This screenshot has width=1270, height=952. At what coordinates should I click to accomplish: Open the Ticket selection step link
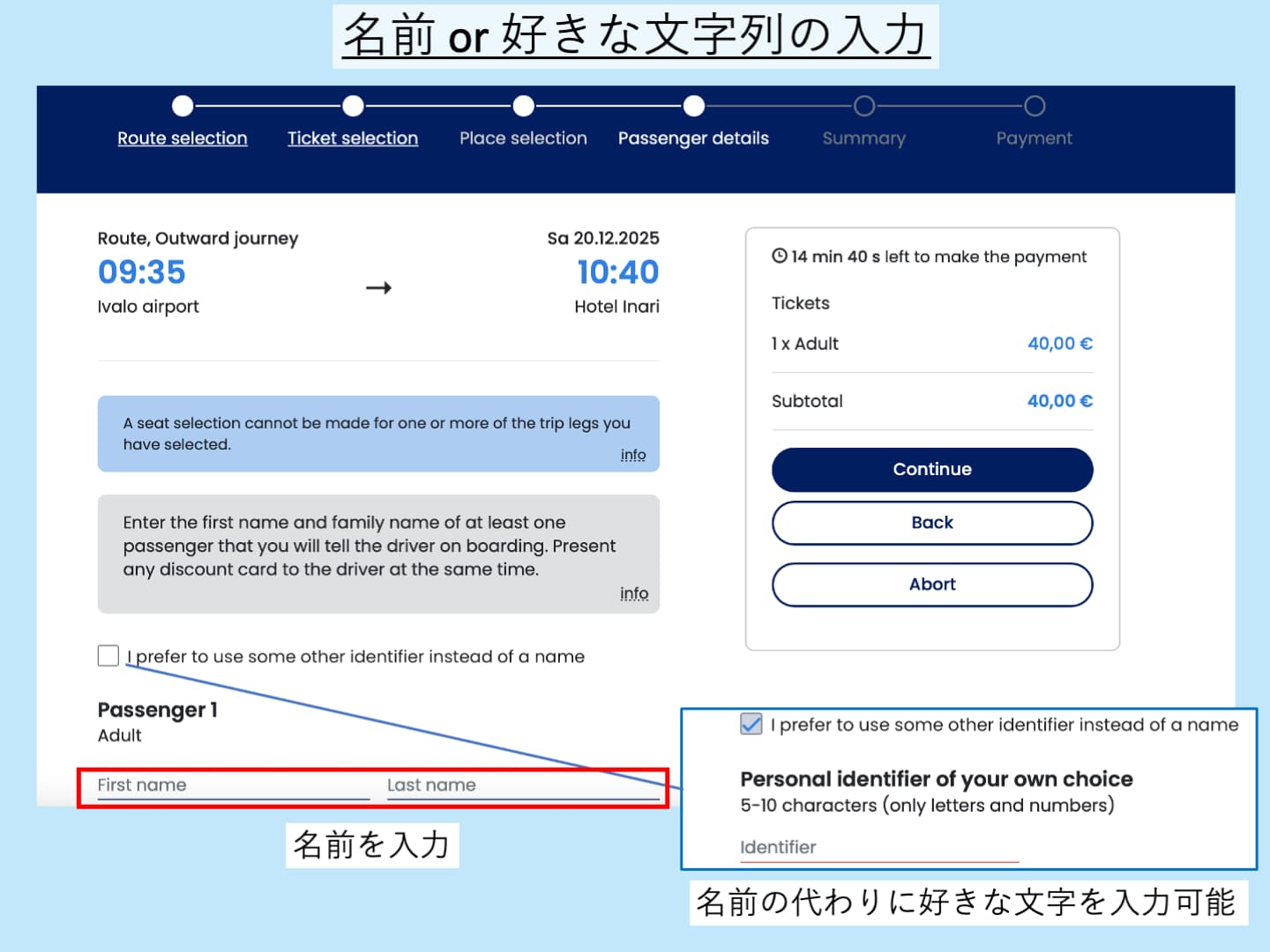click(x=353, y=138)
